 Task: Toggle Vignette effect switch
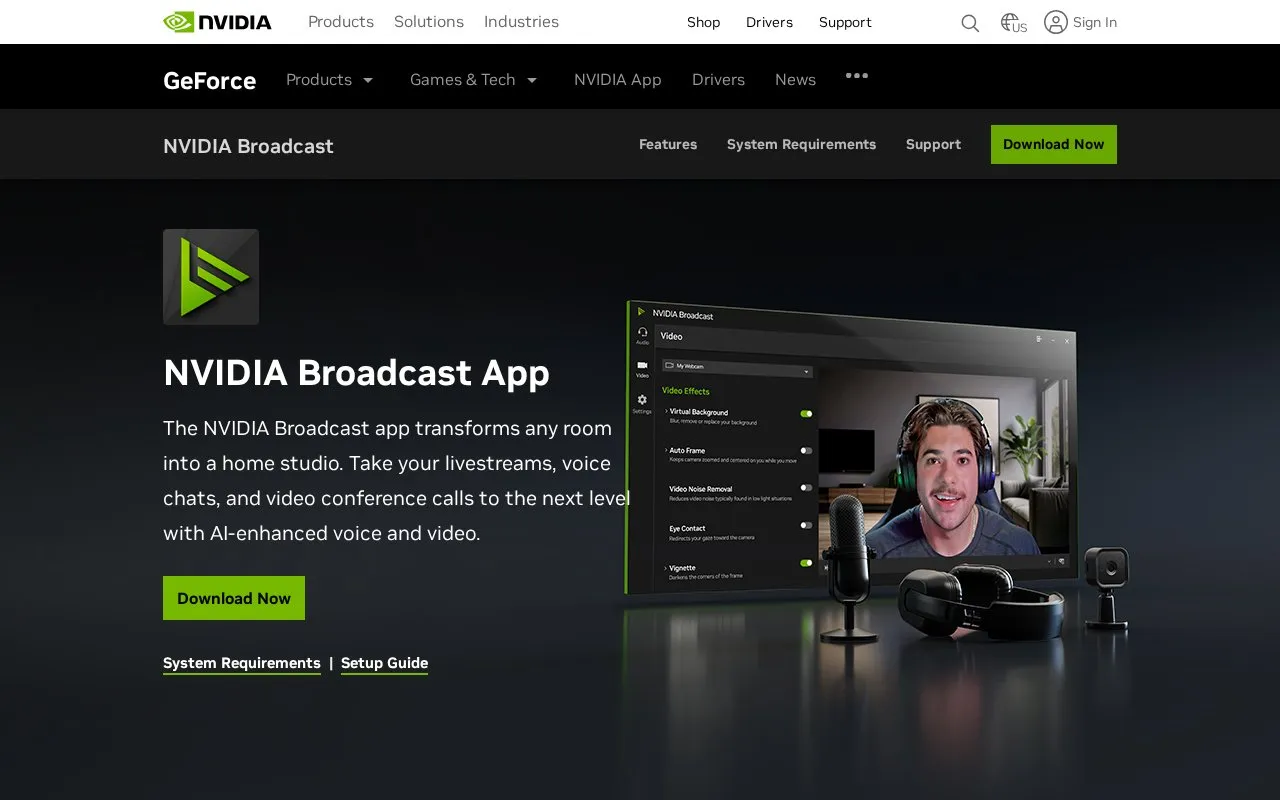click(x=806, y=563)
